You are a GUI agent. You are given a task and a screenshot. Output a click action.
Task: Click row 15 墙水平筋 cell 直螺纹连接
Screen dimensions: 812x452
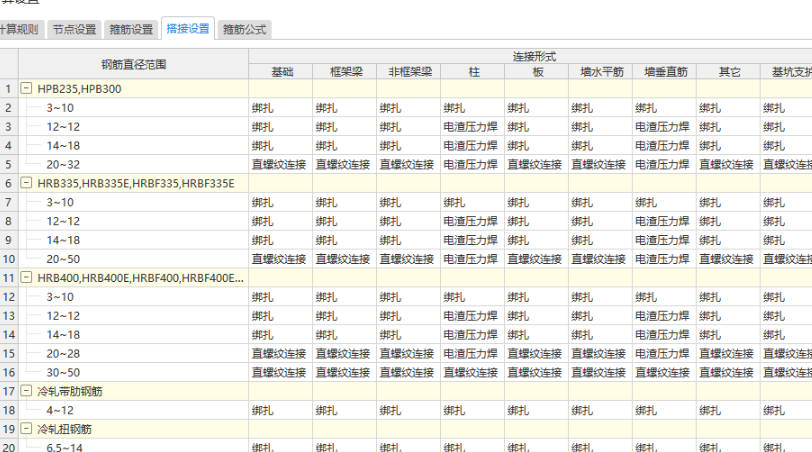pyautogui.click(x=600, y=354)
